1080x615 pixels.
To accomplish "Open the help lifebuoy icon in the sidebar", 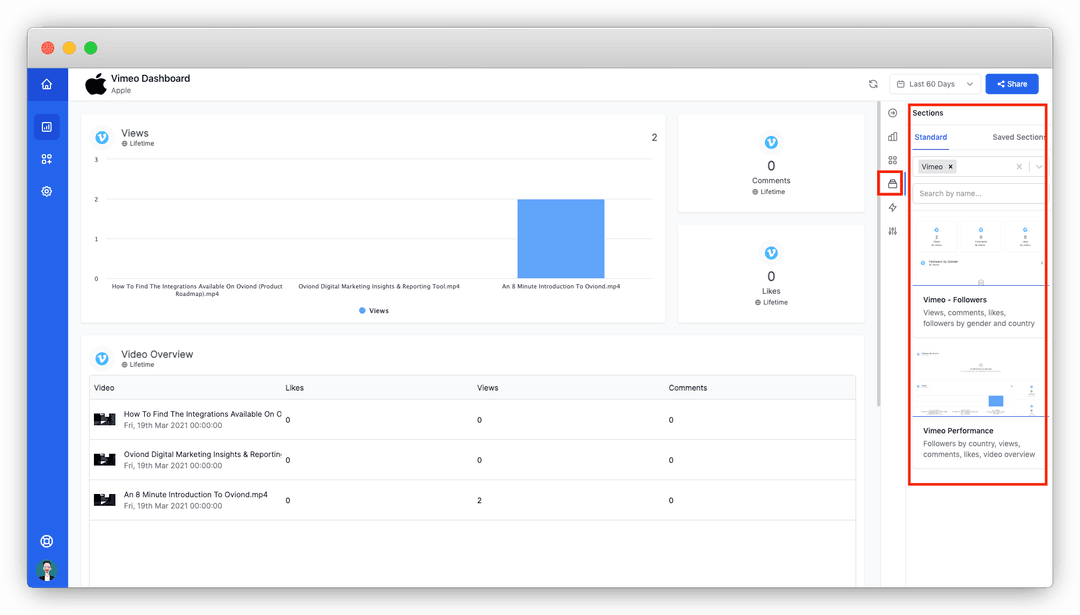I will [x=47, y=541].
